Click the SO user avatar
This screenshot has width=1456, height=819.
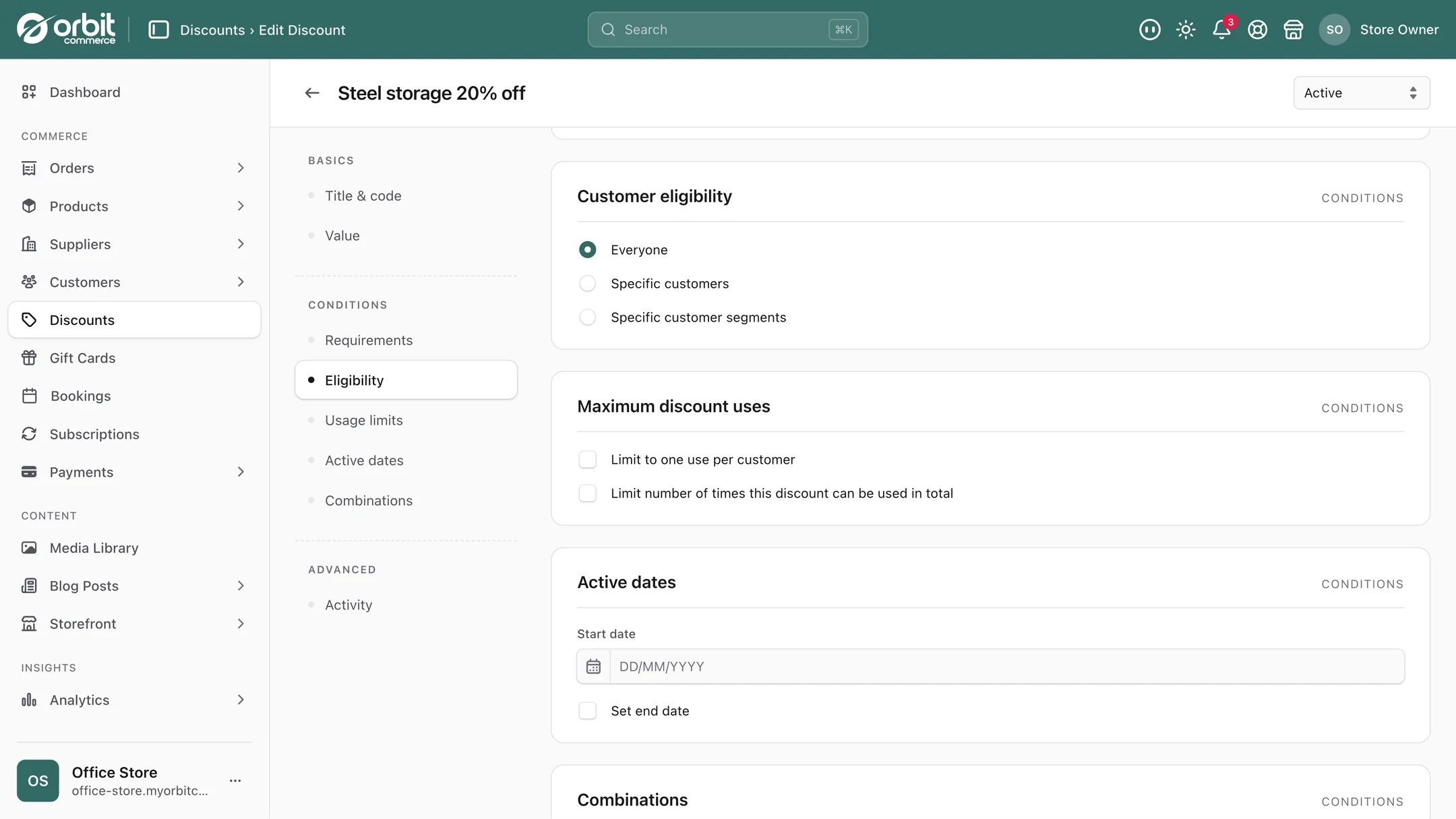1334,30
